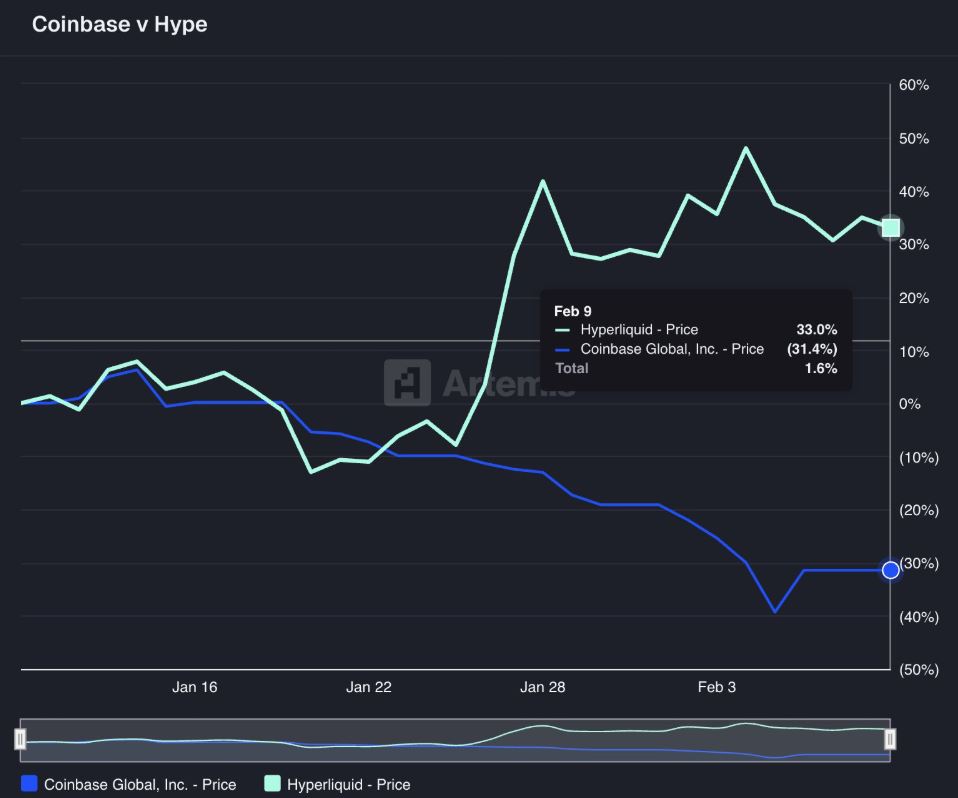Image resolution: width=958 pixels, height=798 pixels.
Task: Toggle the Hyperliquid - Price legend label
Action: click(x=348, y=785)
